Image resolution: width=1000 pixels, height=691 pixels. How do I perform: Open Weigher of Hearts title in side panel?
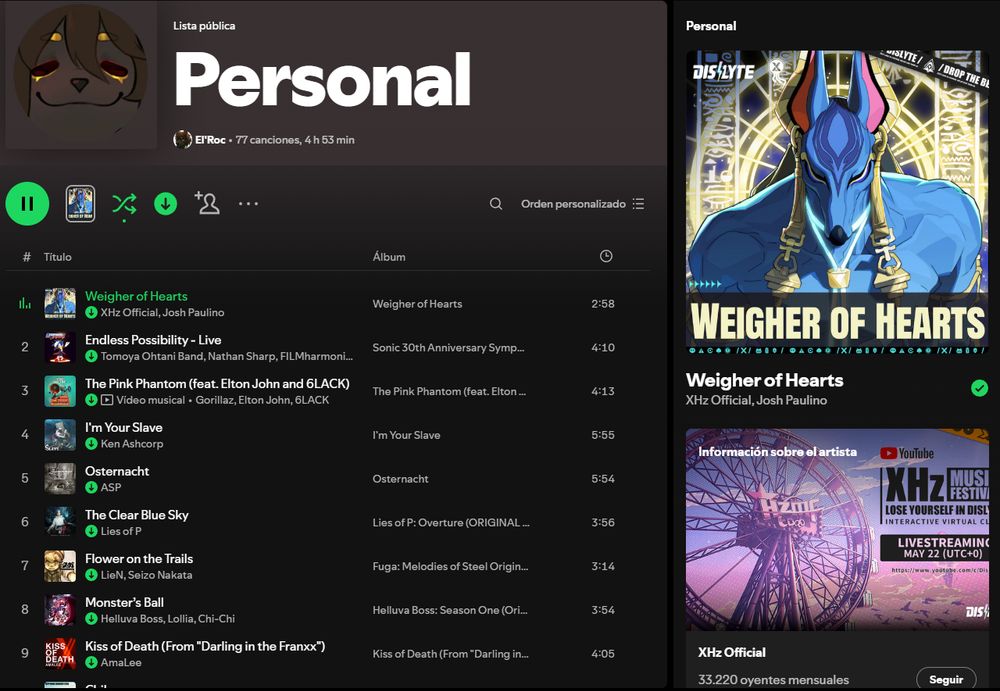pos(764,380)
